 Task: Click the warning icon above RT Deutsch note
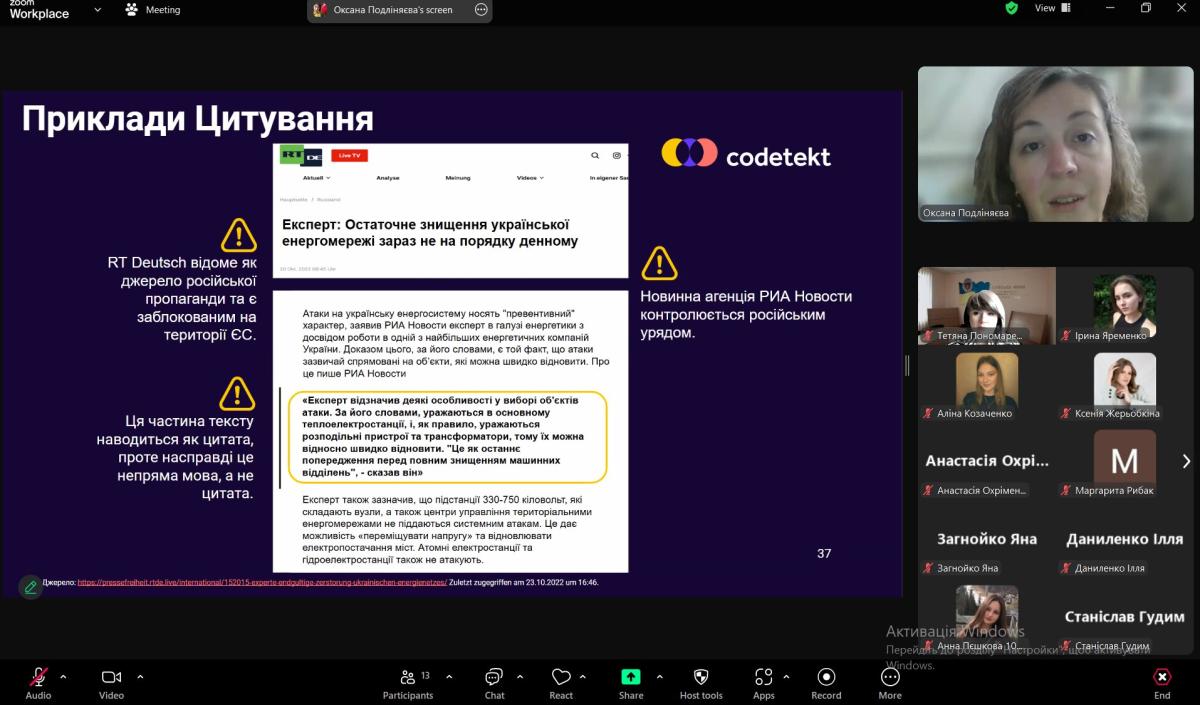coord(239,235)
